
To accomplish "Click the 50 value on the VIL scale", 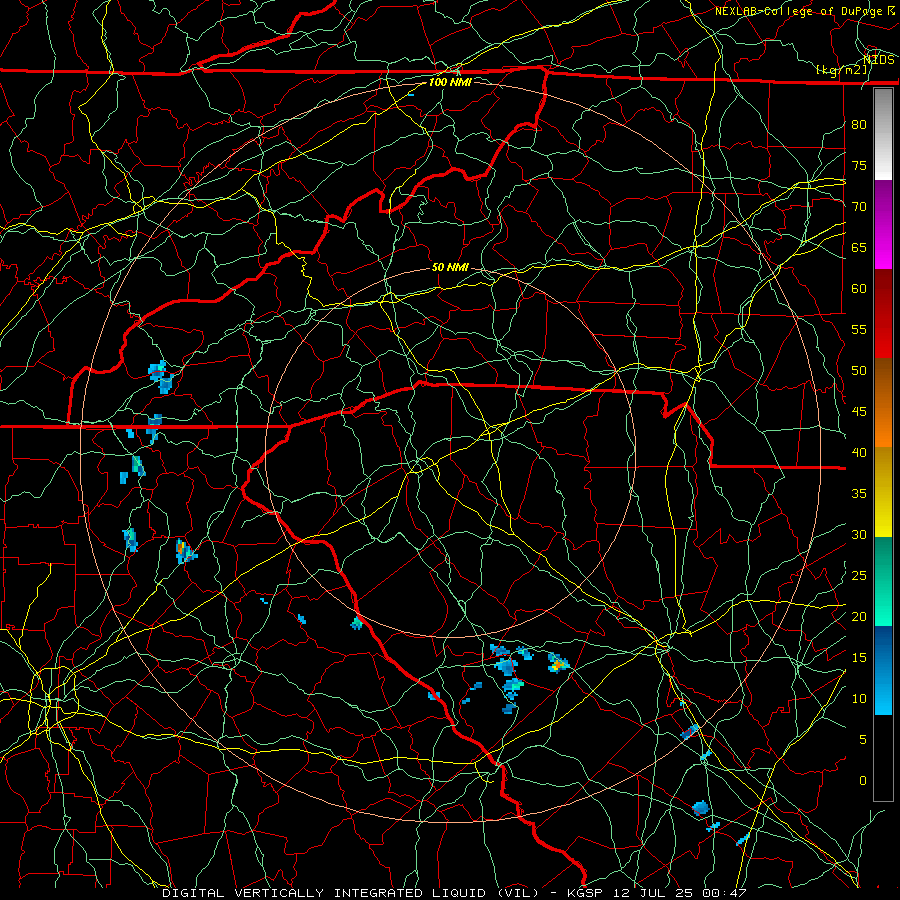I will 859,371.
